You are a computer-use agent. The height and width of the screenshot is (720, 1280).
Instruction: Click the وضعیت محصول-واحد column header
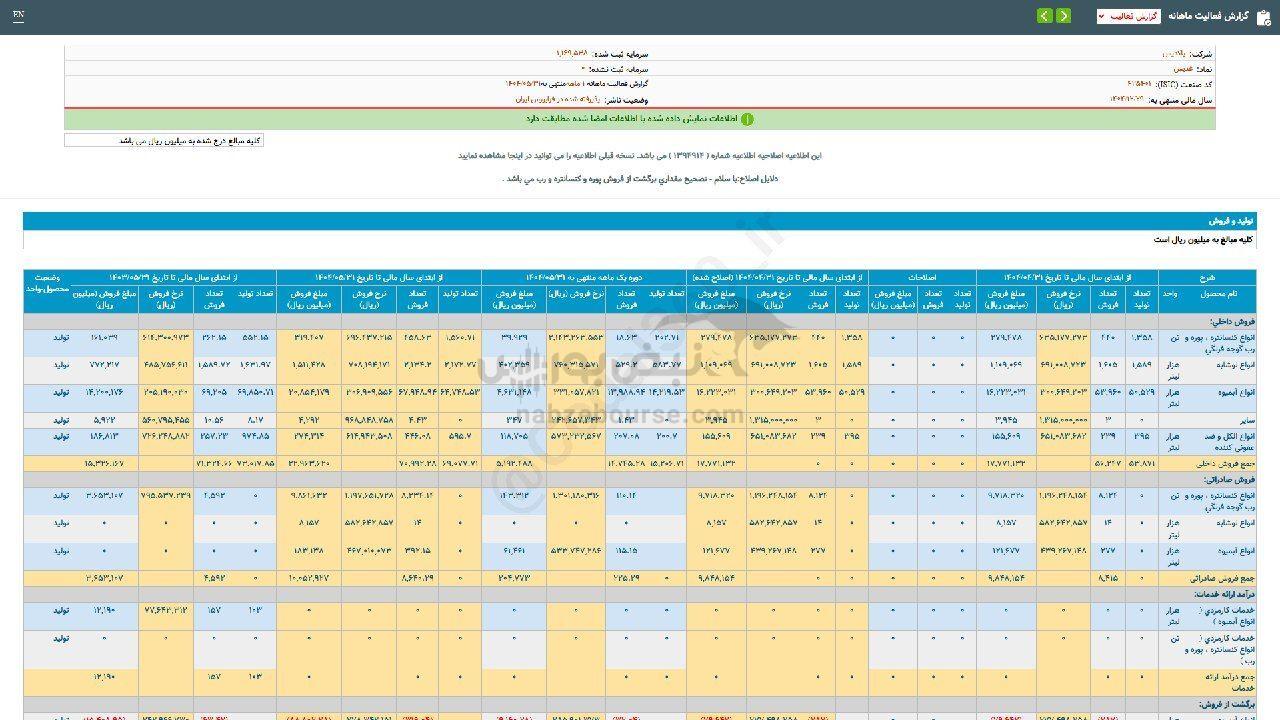point(47,283)
